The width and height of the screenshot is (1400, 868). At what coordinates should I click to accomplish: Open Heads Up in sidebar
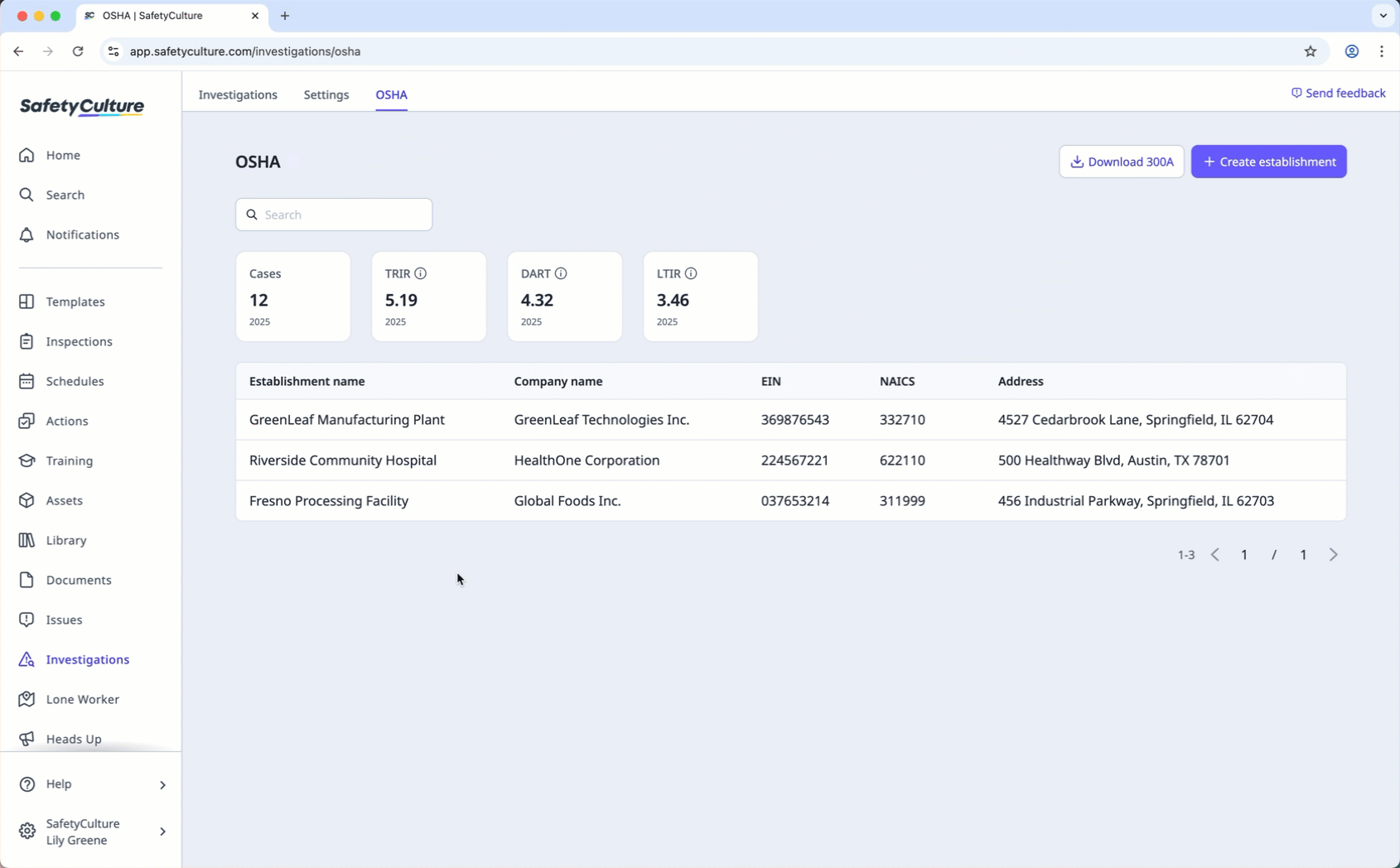tap(60, 739)
